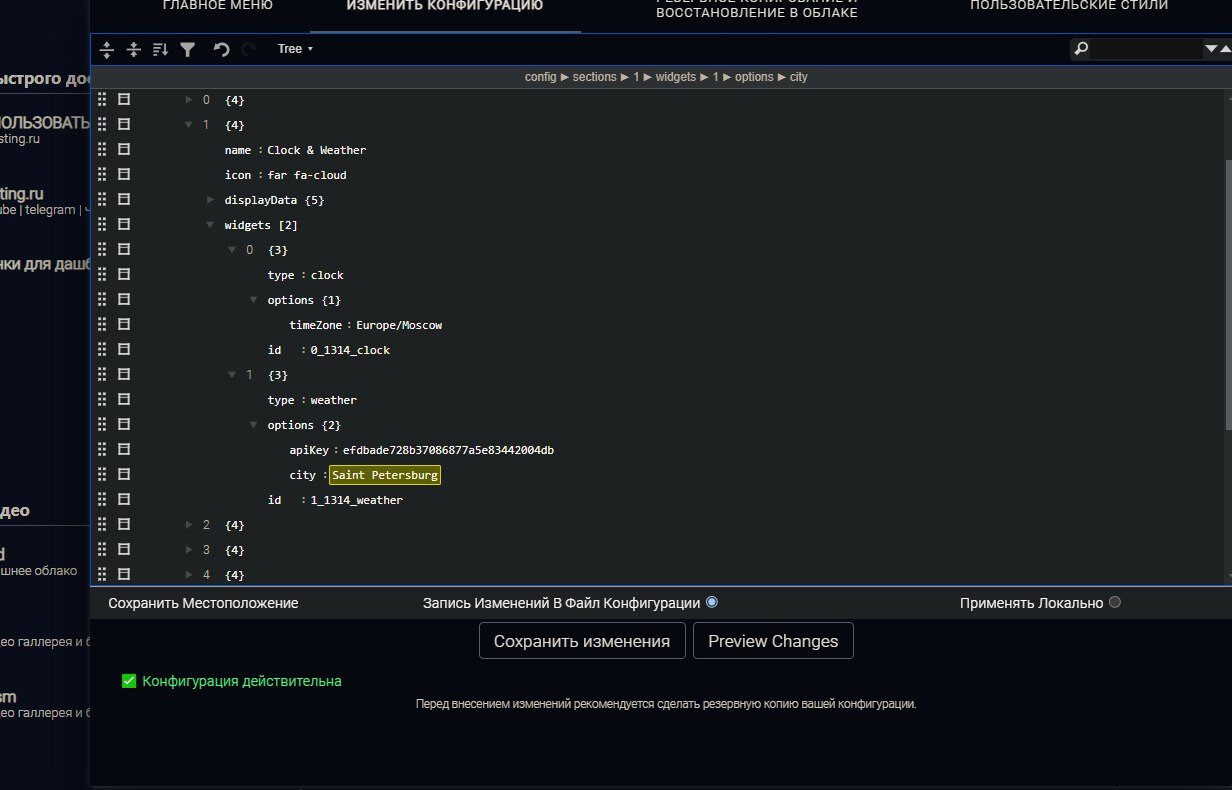1232x790 pixels.
Task: Click the Preview Changes button
Action: click(772, 641)
